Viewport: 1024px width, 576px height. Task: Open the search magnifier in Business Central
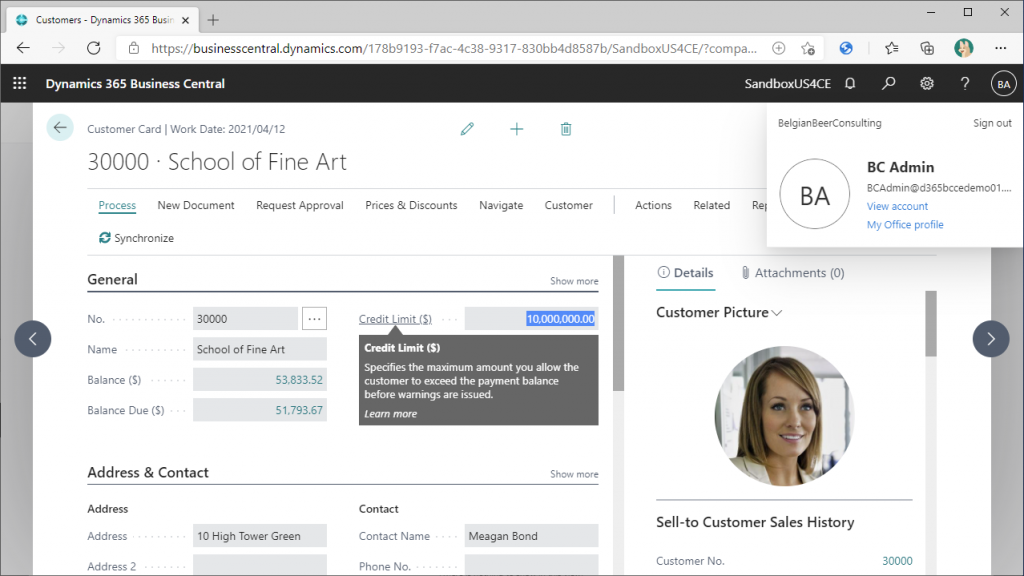coord(888,84)
